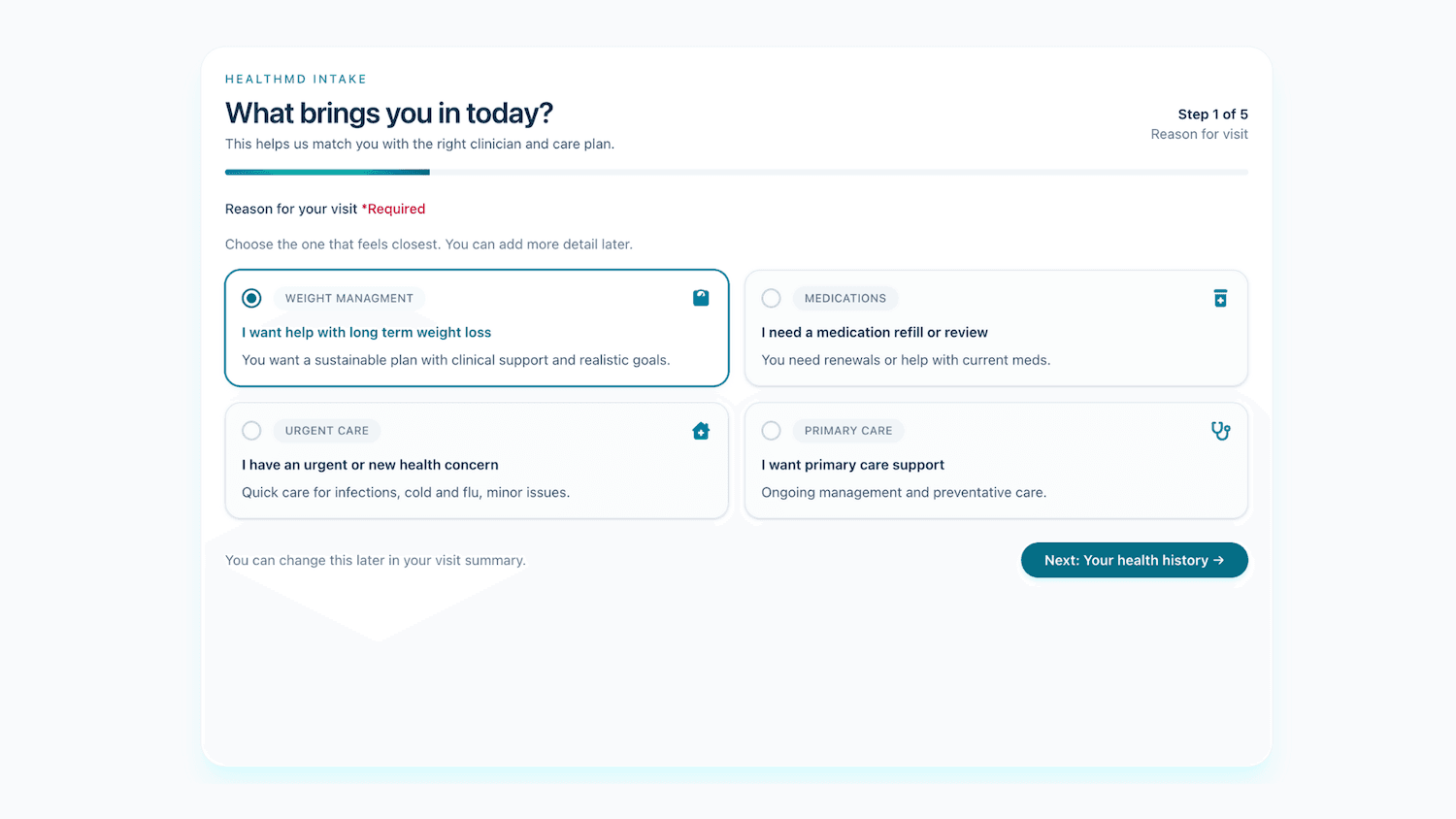Click the stethoscope icon on Primary Care card
1456x819 pixels.
(x=1220, y=431)
